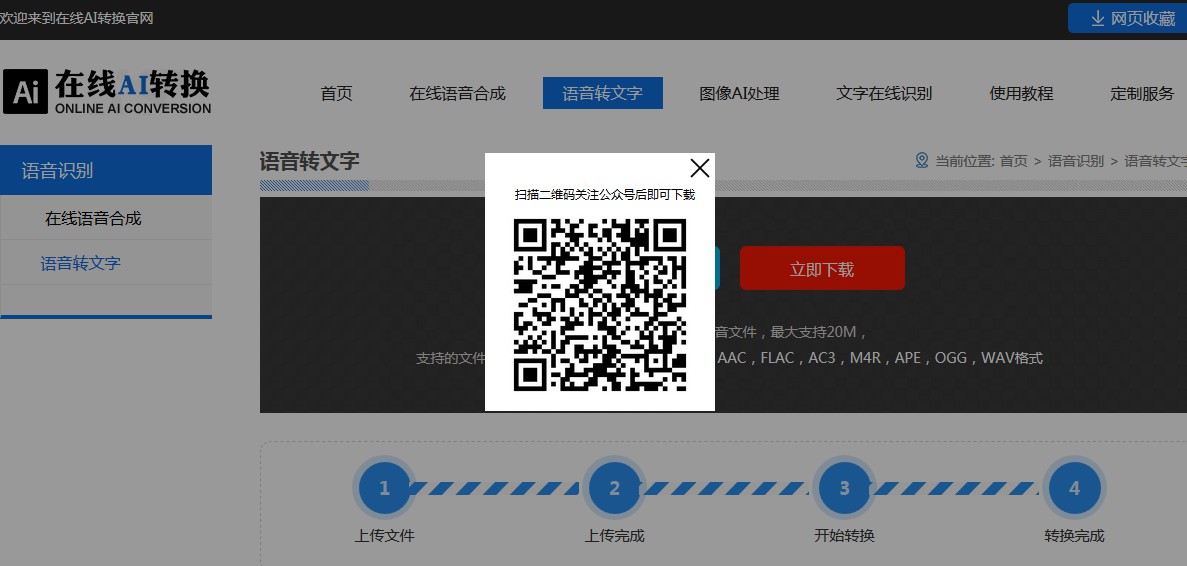Click the download arrow icon in 网页收藏
The height and width of the screenshot is (566, 1187).
(1097, 19)
